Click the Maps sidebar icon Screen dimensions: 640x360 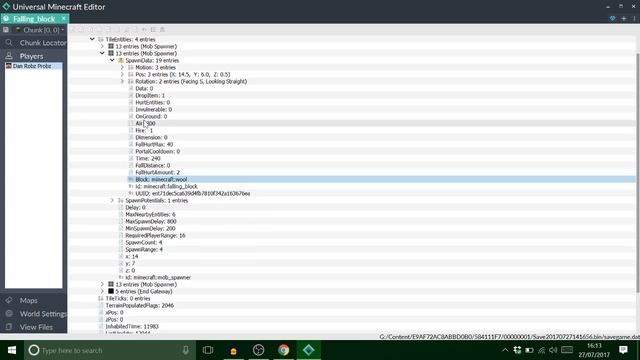(9, 300)
